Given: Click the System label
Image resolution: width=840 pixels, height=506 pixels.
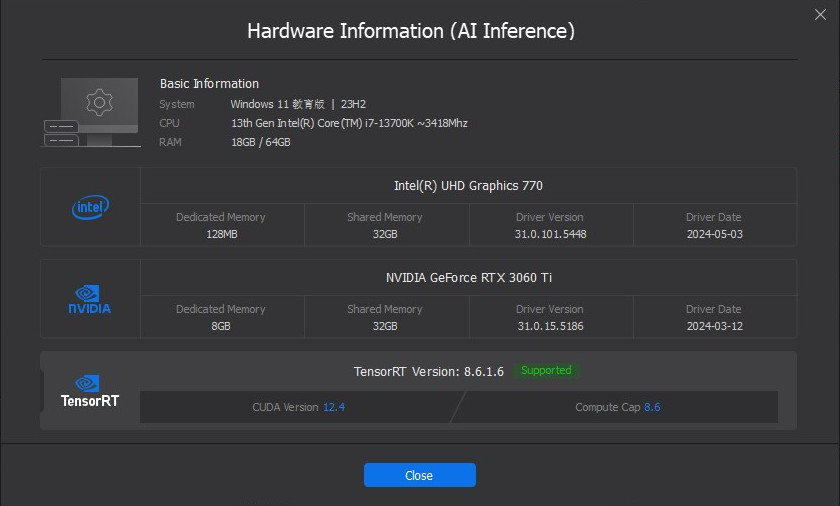Looking at the screenshot, I should [x=177, y=104].
